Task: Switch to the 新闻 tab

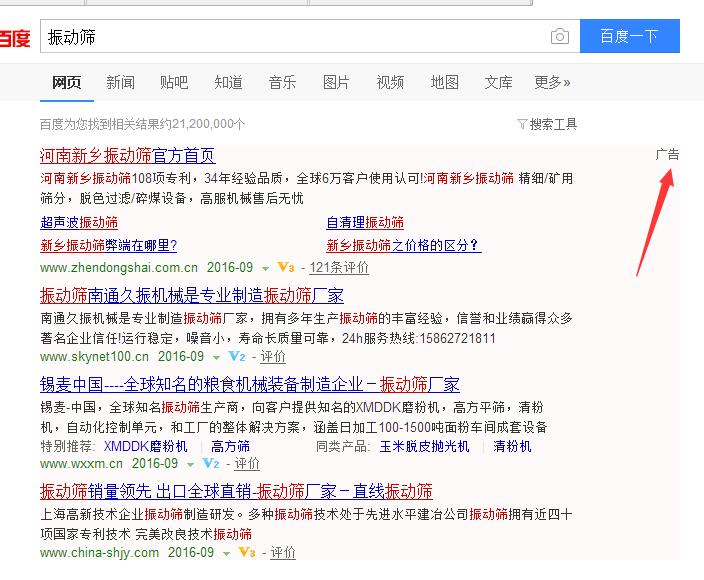Action: pyautogui.click(x=120, y=83)
